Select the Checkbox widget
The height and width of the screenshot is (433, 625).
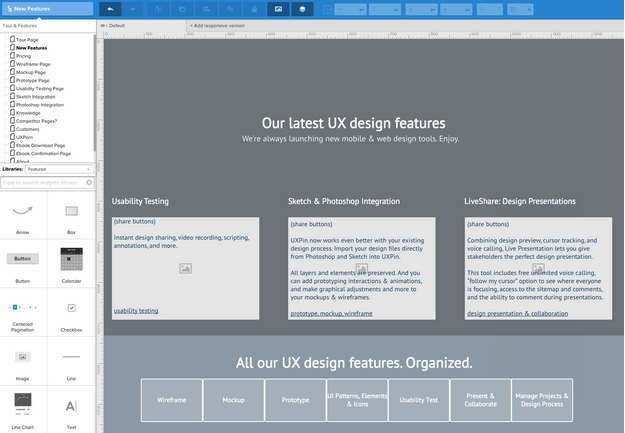(x=71, y=313)
